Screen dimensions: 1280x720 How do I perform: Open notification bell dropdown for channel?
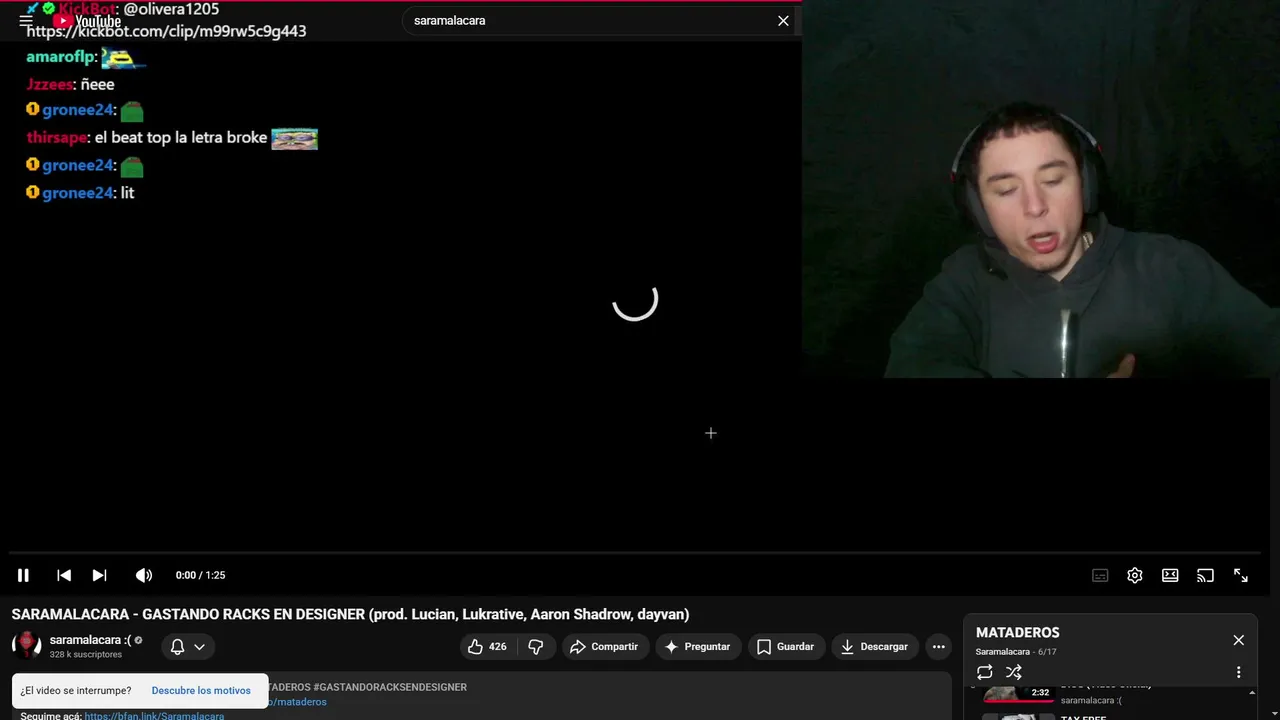click(188, 647)
